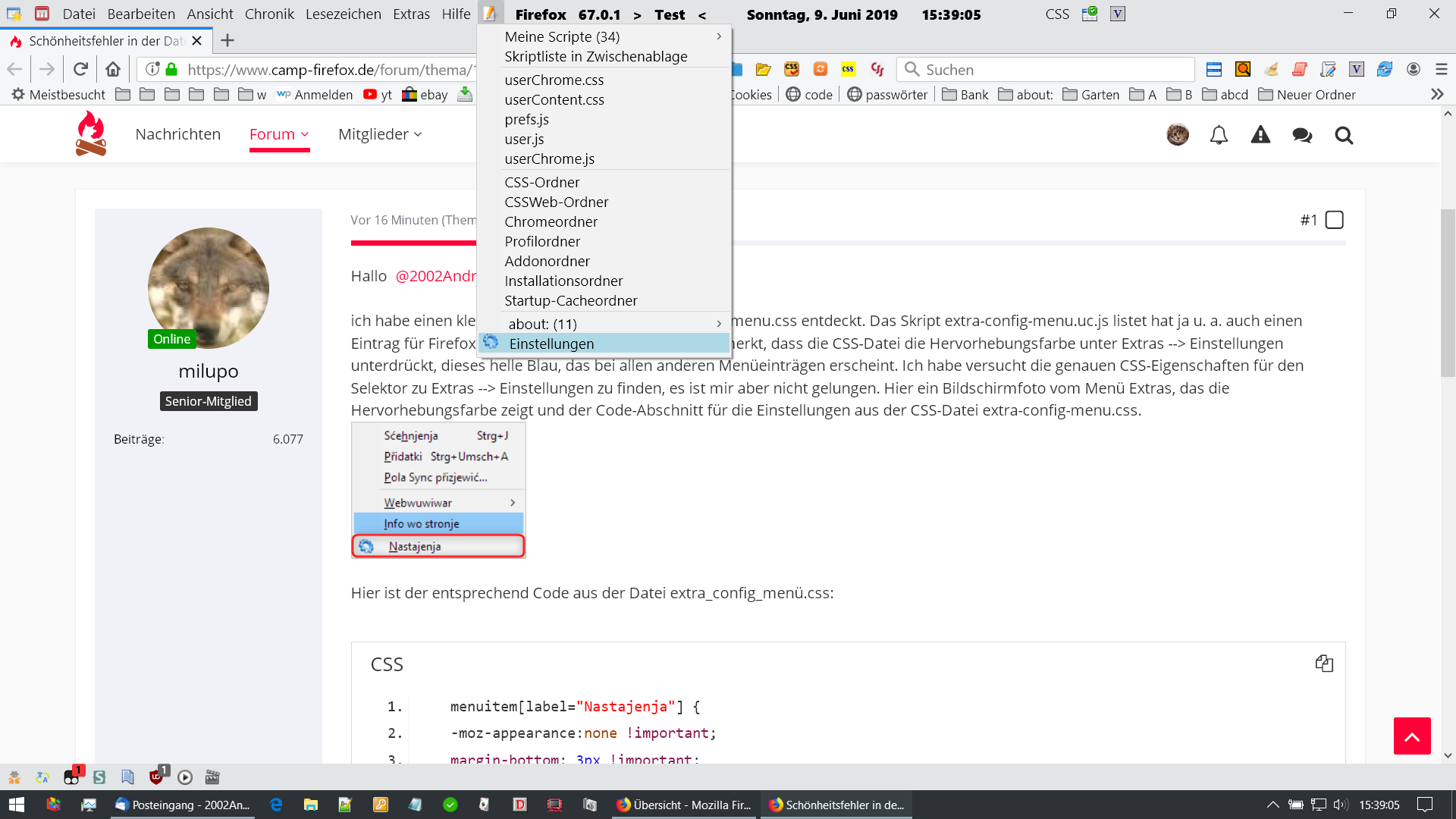Open the Lesezeichen menu in the menu bar
The height and width of the screenshot is (819, 1456).
(x=343, y=14)
